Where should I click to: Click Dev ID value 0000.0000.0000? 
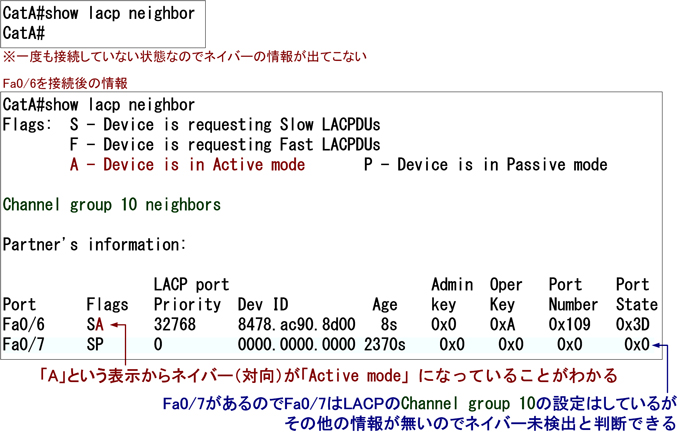(296, 345)
